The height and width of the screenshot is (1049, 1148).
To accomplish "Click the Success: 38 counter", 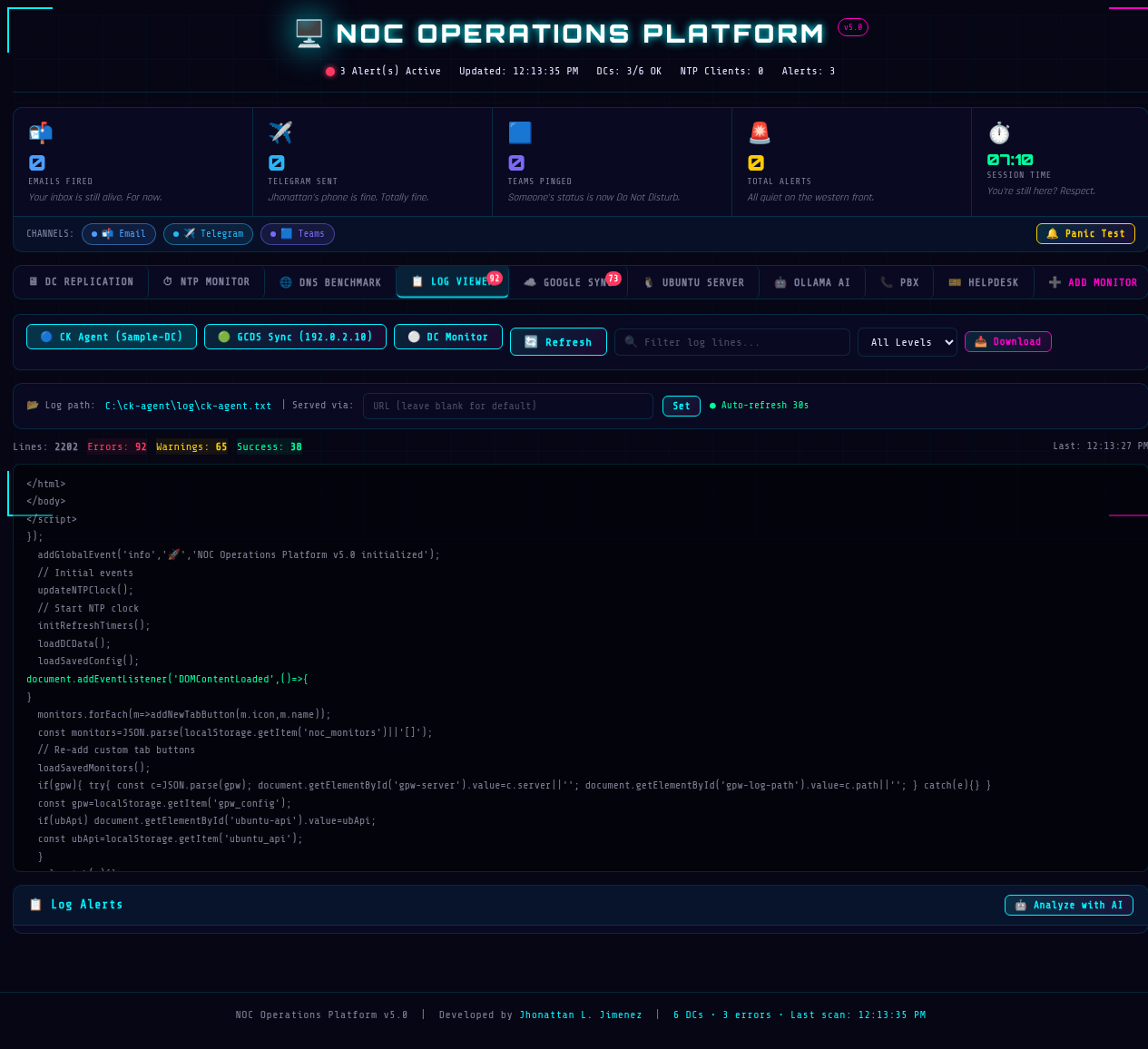I will pyautogui.click(x=270, y=446).
